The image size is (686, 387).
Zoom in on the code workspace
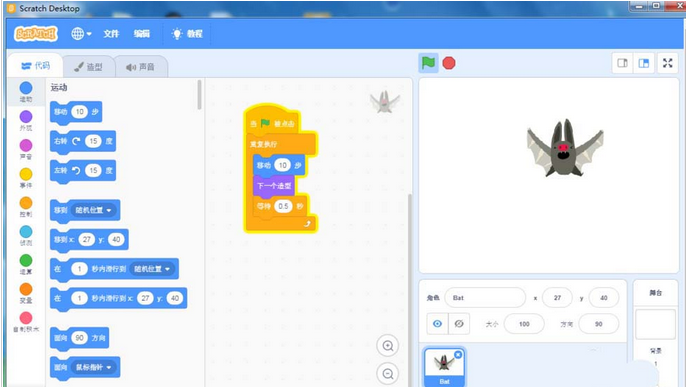[x=388, y=346]
